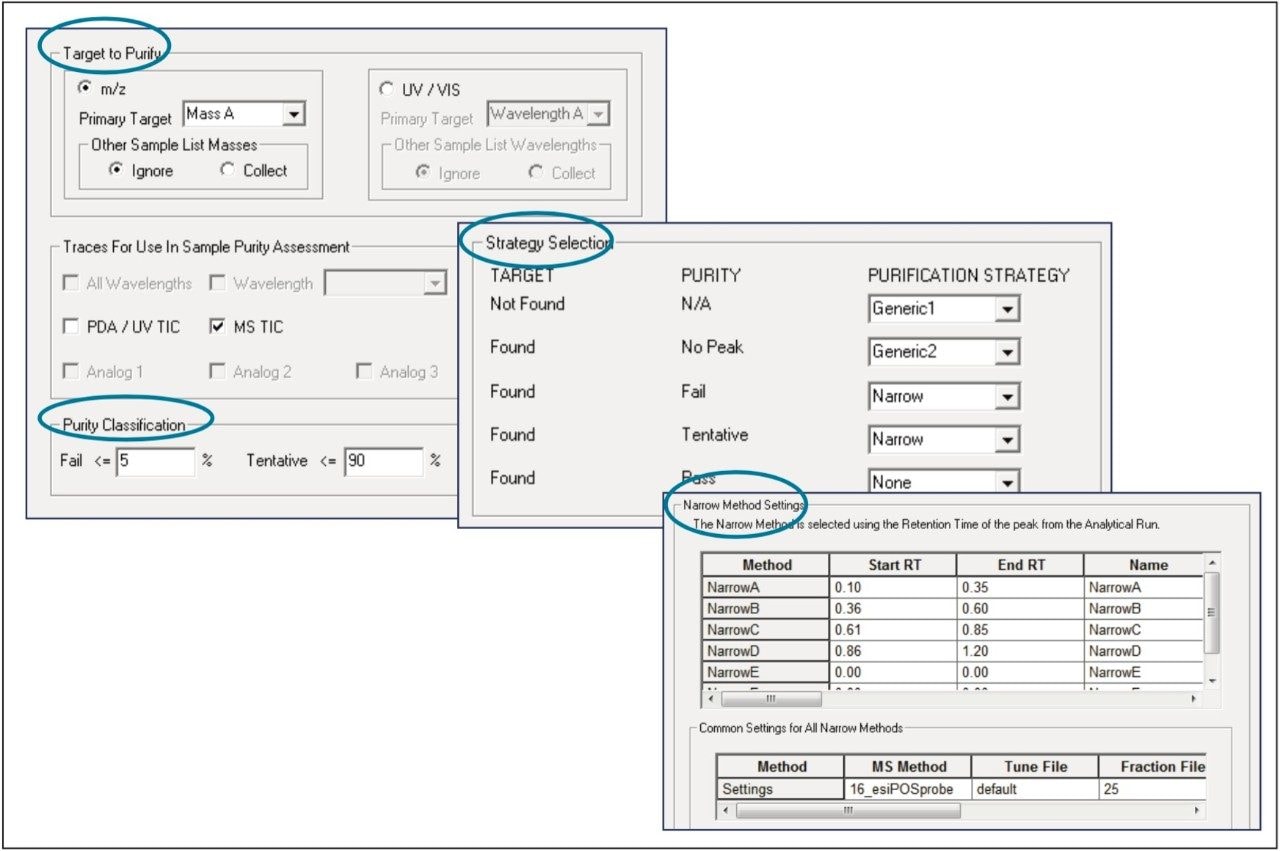
Task: Select the UV / VIS radio button
Action: 387,89
